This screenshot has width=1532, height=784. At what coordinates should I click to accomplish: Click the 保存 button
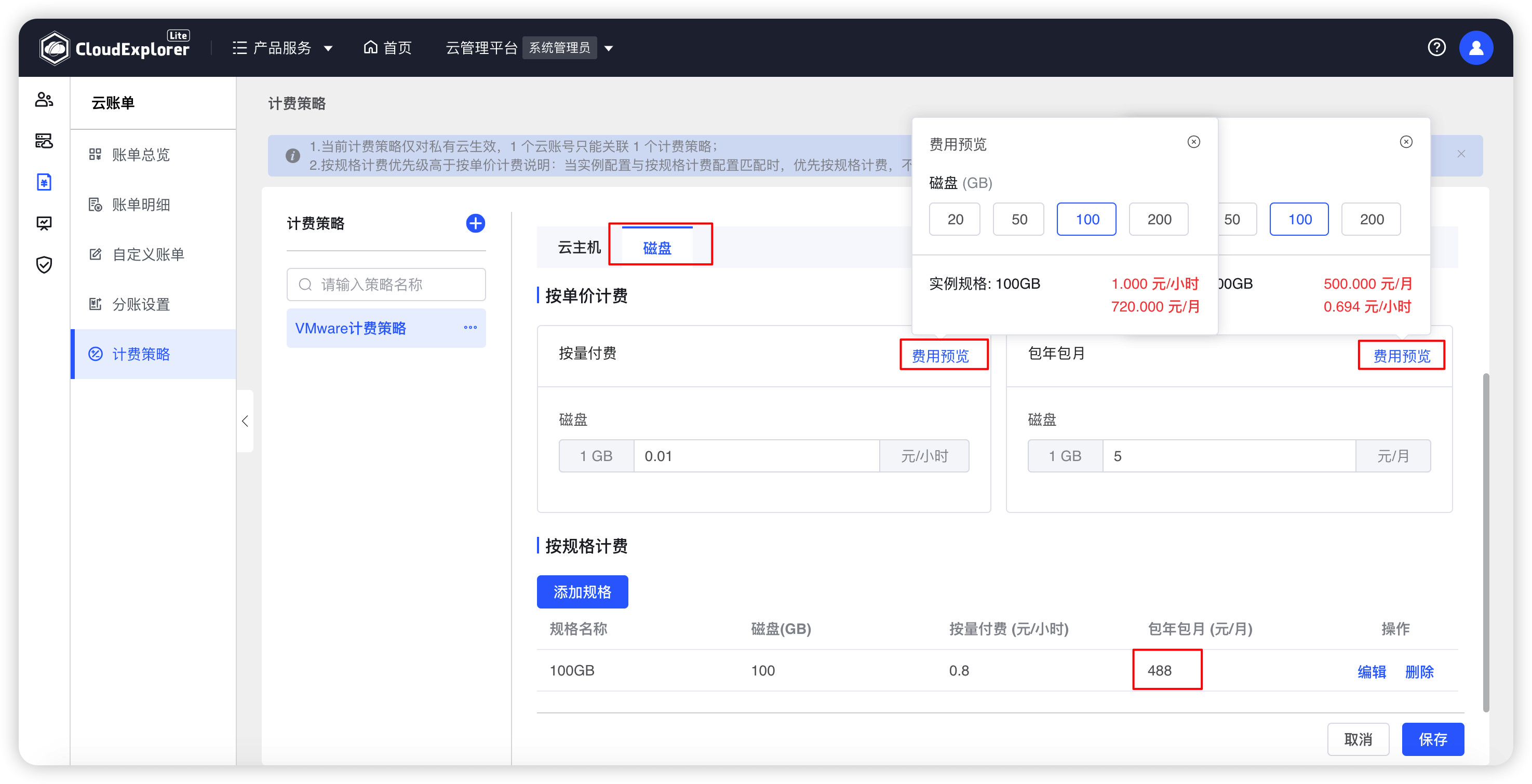tap(1433, 739)
